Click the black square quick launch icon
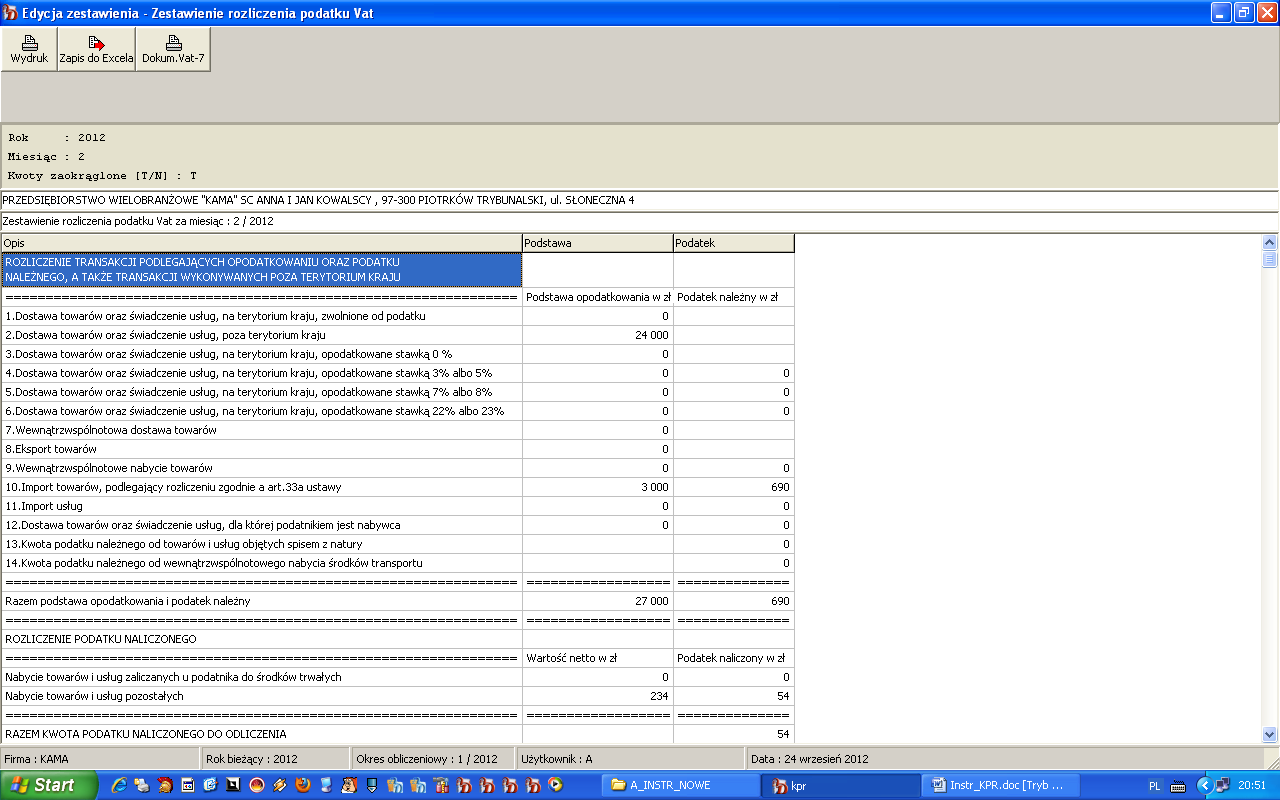 point(233,785)
